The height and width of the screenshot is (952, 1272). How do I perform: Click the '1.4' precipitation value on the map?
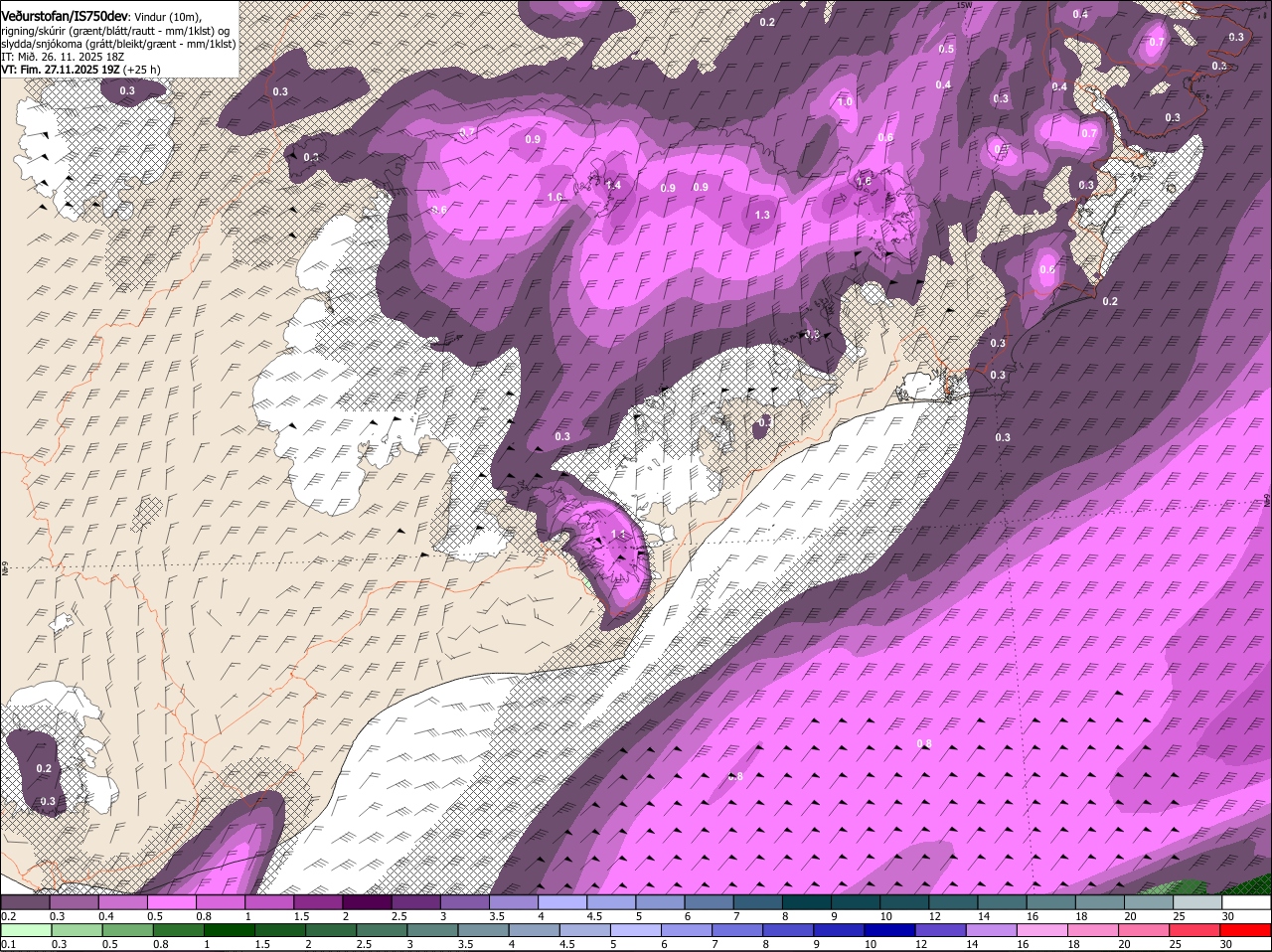coord(613,185)
